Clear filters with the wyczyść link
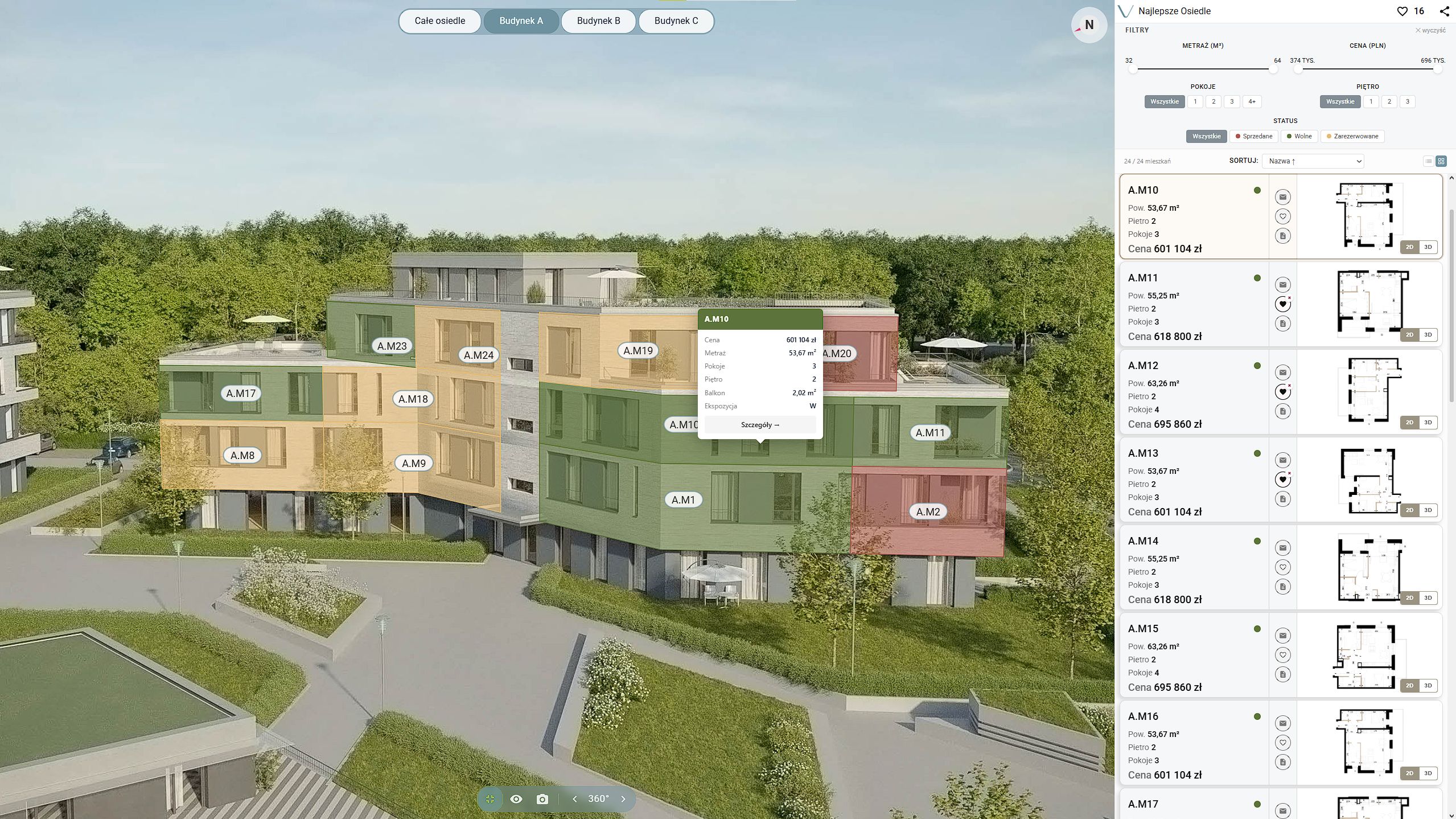 pyautogui.click(x=1430, y=30)
